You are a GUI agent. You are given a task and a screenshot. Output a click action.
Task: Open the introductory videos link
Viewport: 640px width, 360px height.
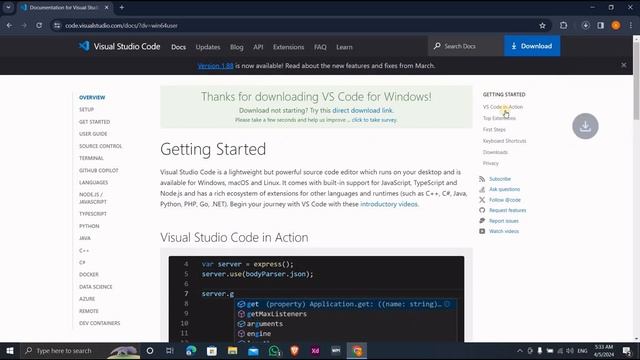[389, 204]
